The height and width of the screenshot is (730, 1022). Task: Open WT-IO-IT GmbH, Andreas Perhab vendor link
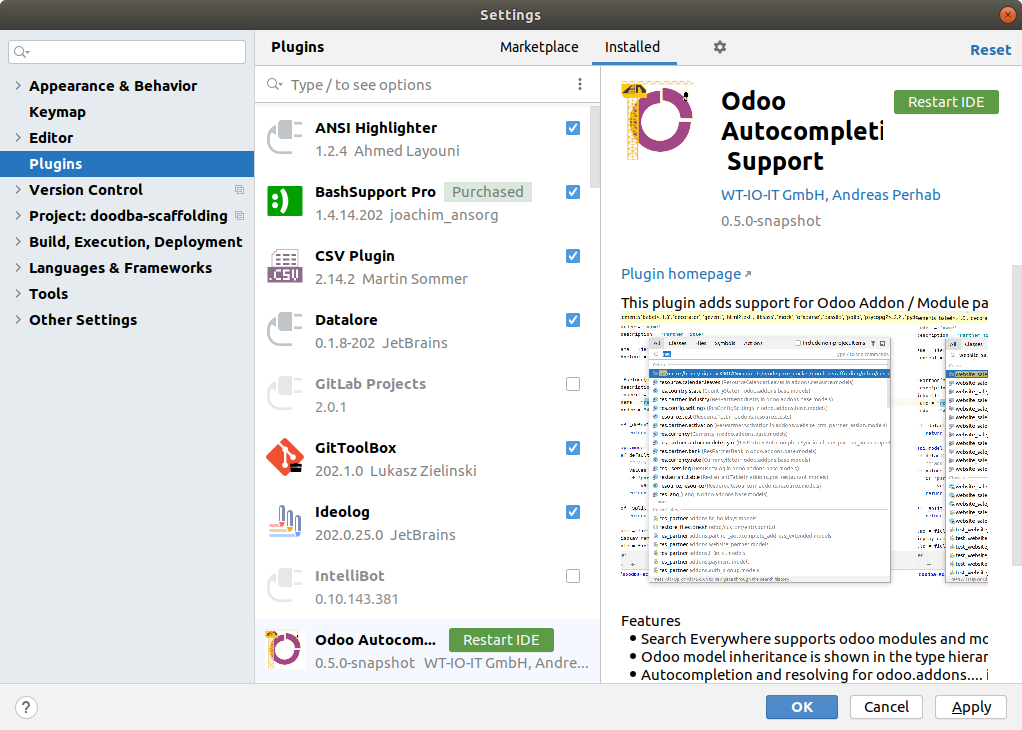coord(830,194)
